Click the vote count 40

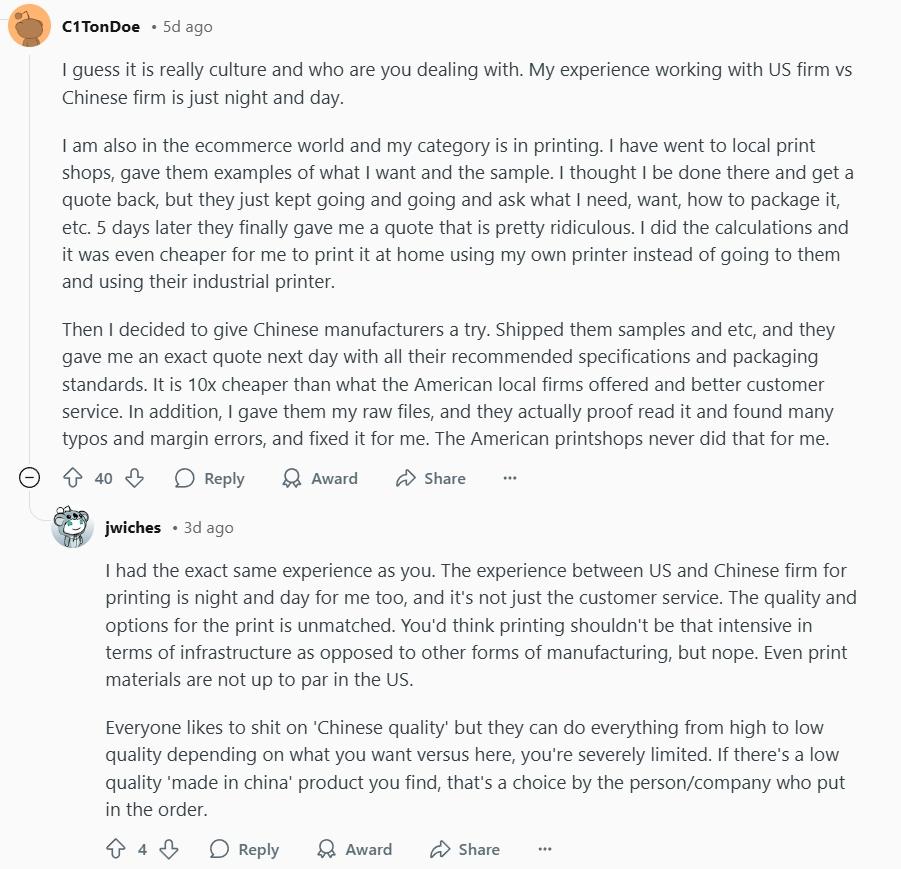point(104,478)
